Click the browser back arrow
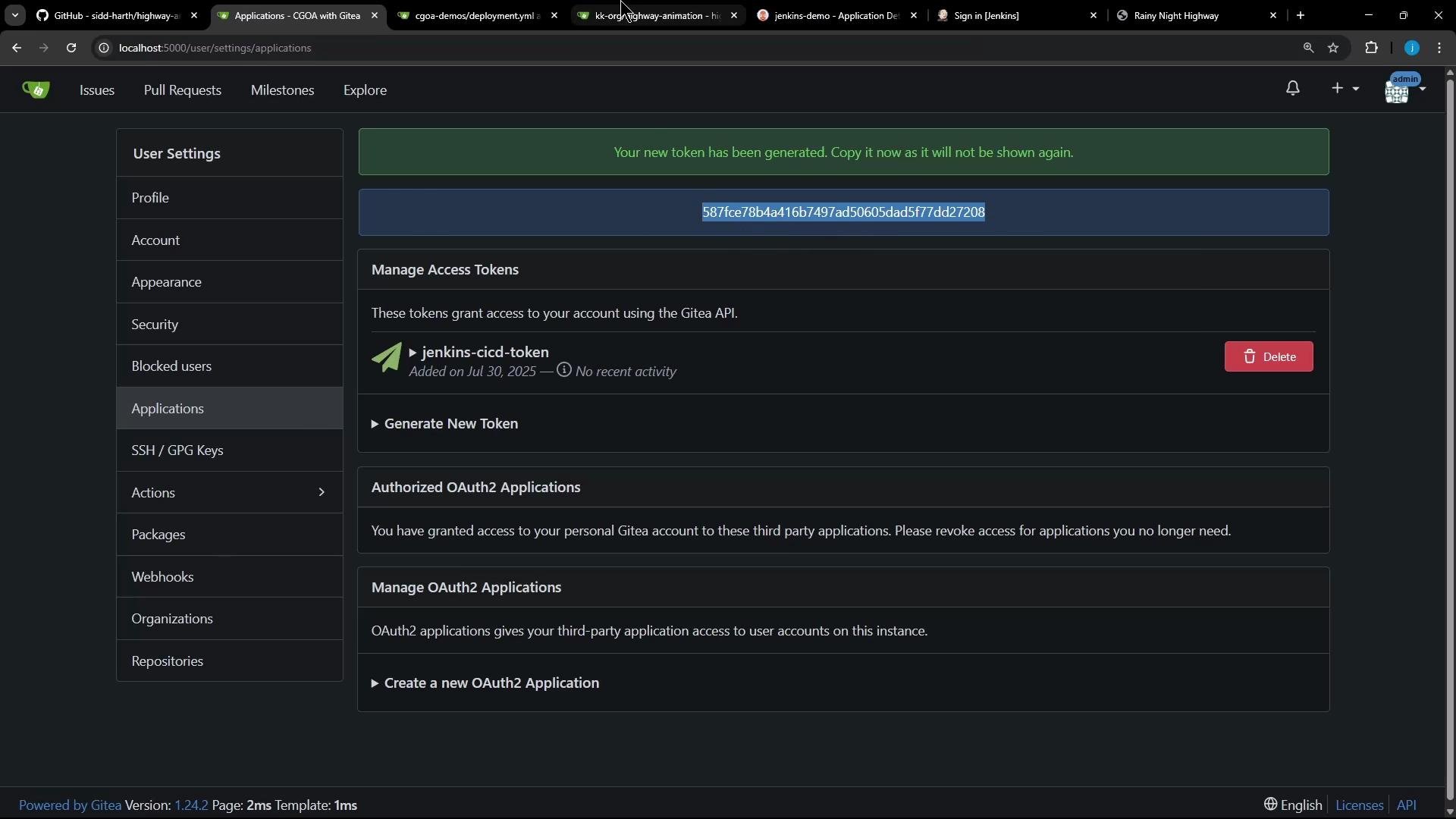 (16, 48)
